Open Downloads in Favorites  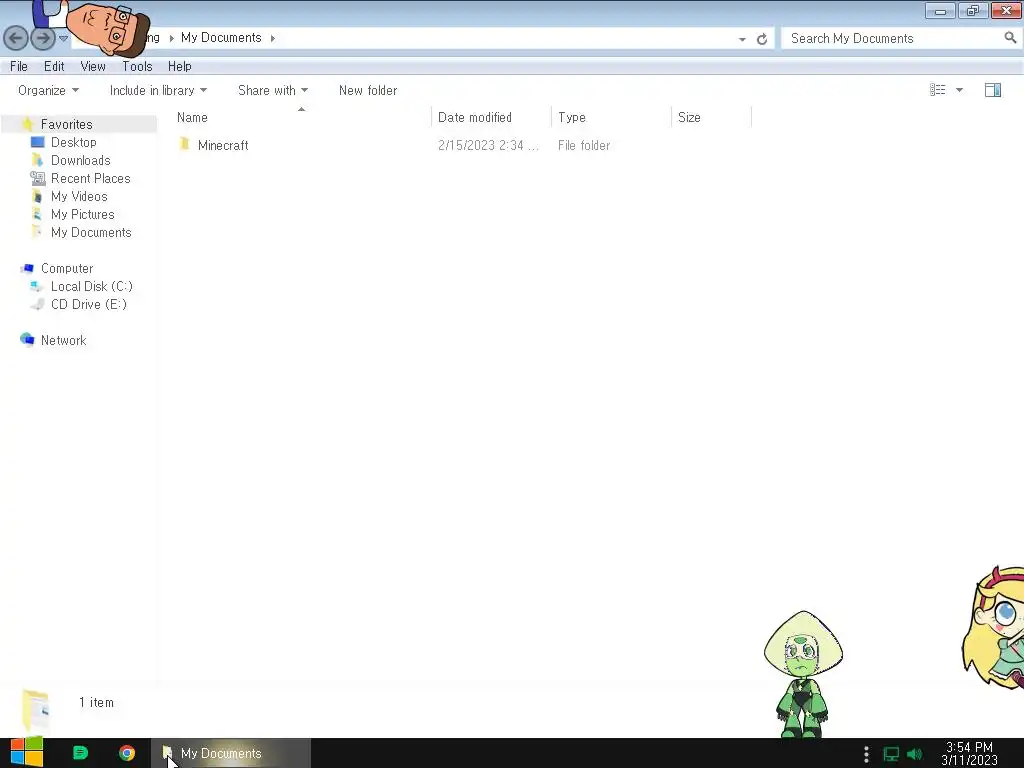click(80, 160)
